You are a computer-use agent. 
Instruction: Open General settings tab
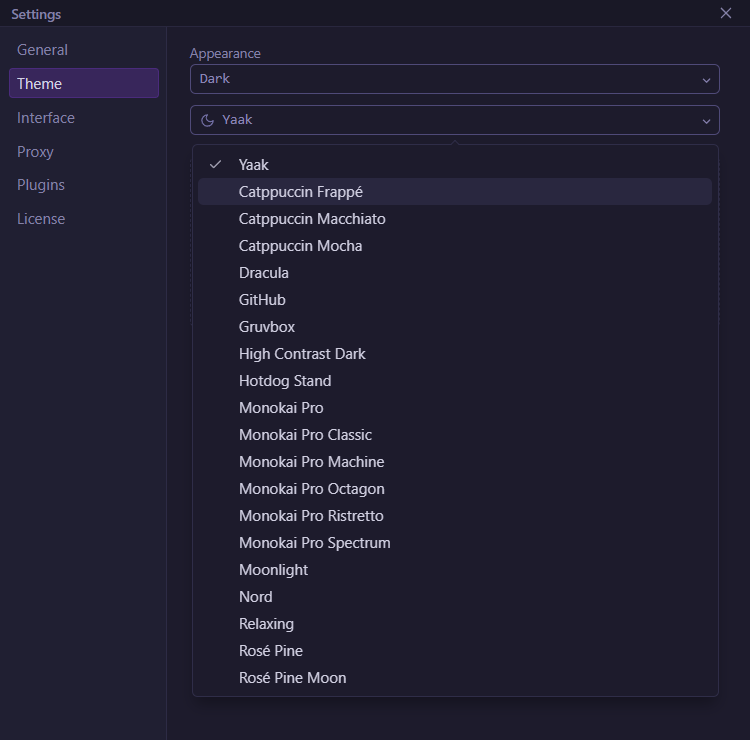point(42,50)
